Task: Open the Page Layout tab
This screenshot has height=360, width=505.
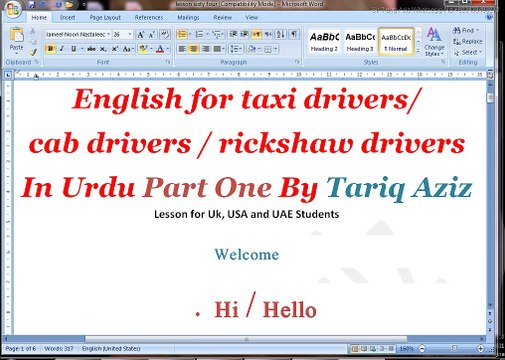Action: 105,18
